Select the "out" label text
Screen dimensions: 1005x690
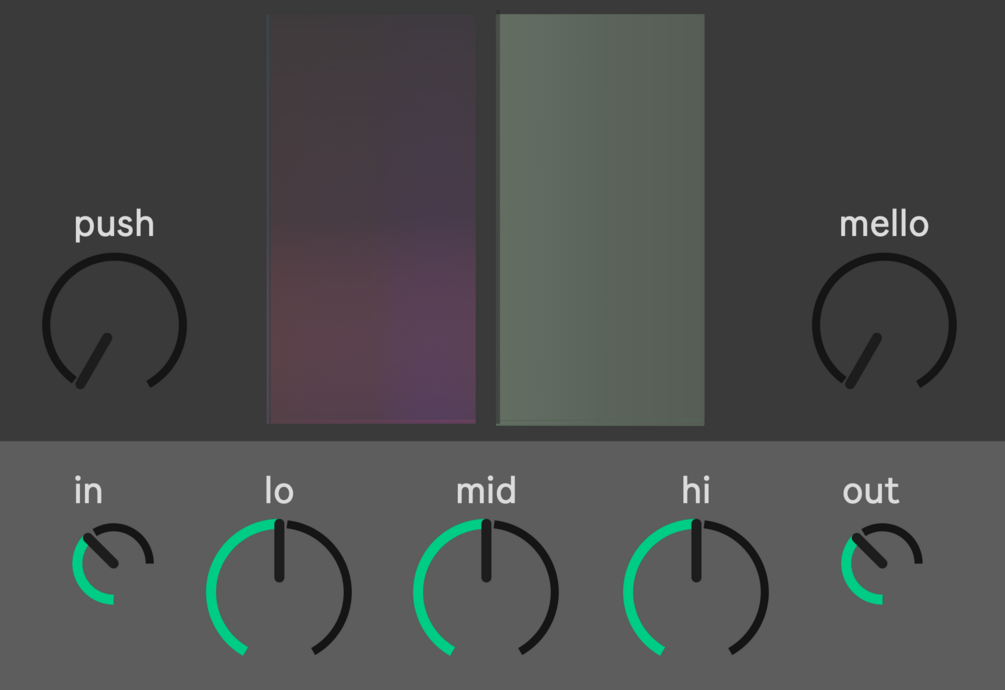point(871,491)
